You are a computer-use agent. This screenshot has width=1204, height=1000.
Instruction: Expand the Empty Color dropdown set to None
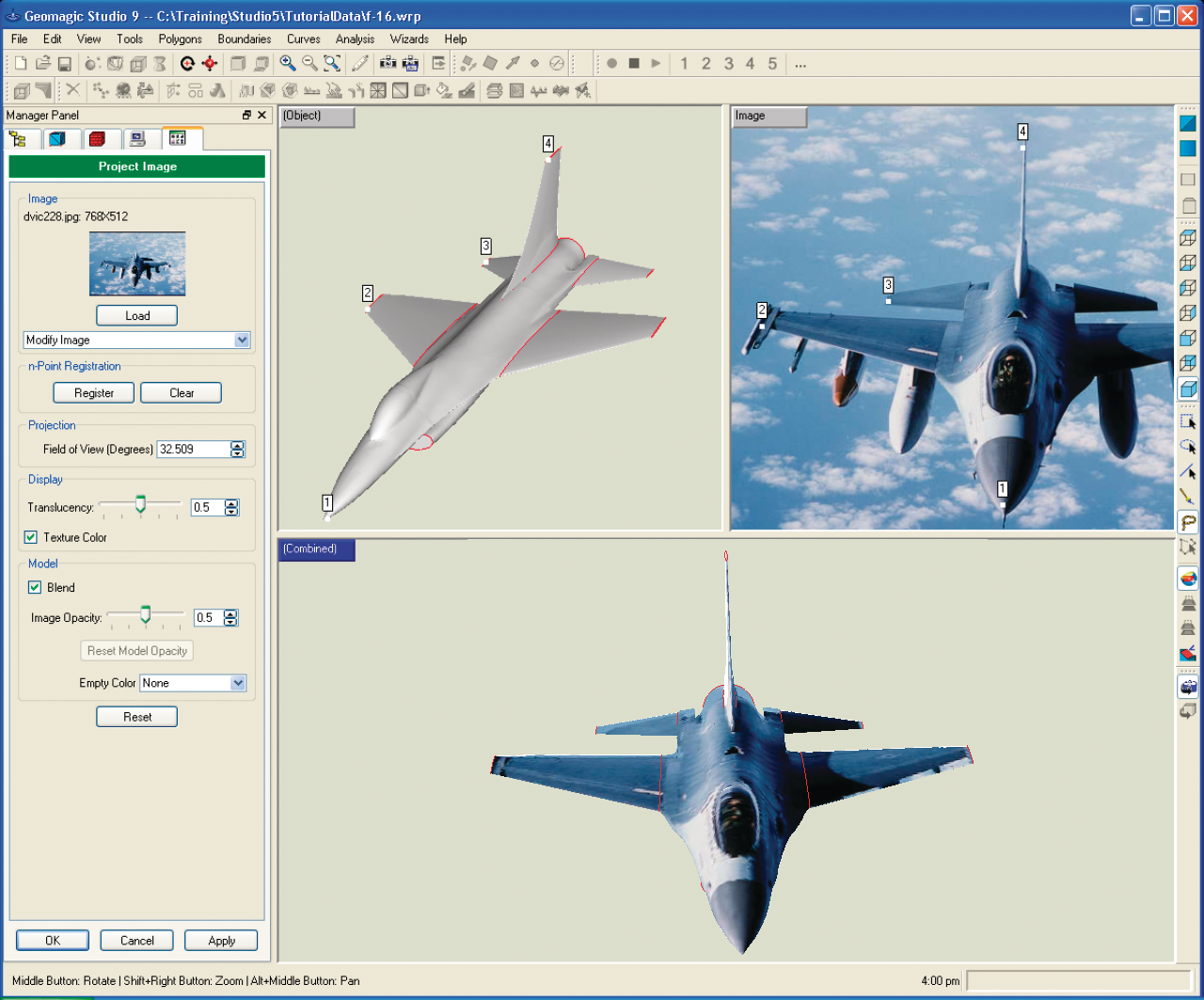click(x=239, y=683)
